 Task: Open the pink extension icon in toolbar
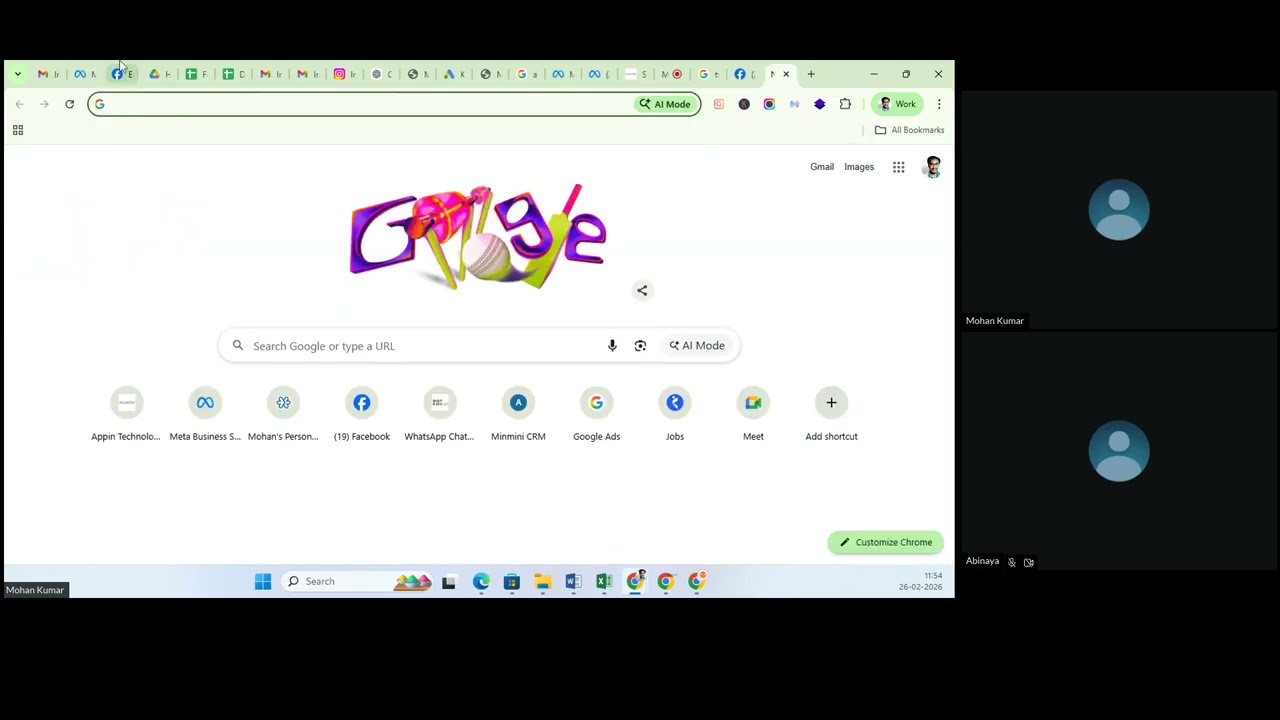(718, 104)
